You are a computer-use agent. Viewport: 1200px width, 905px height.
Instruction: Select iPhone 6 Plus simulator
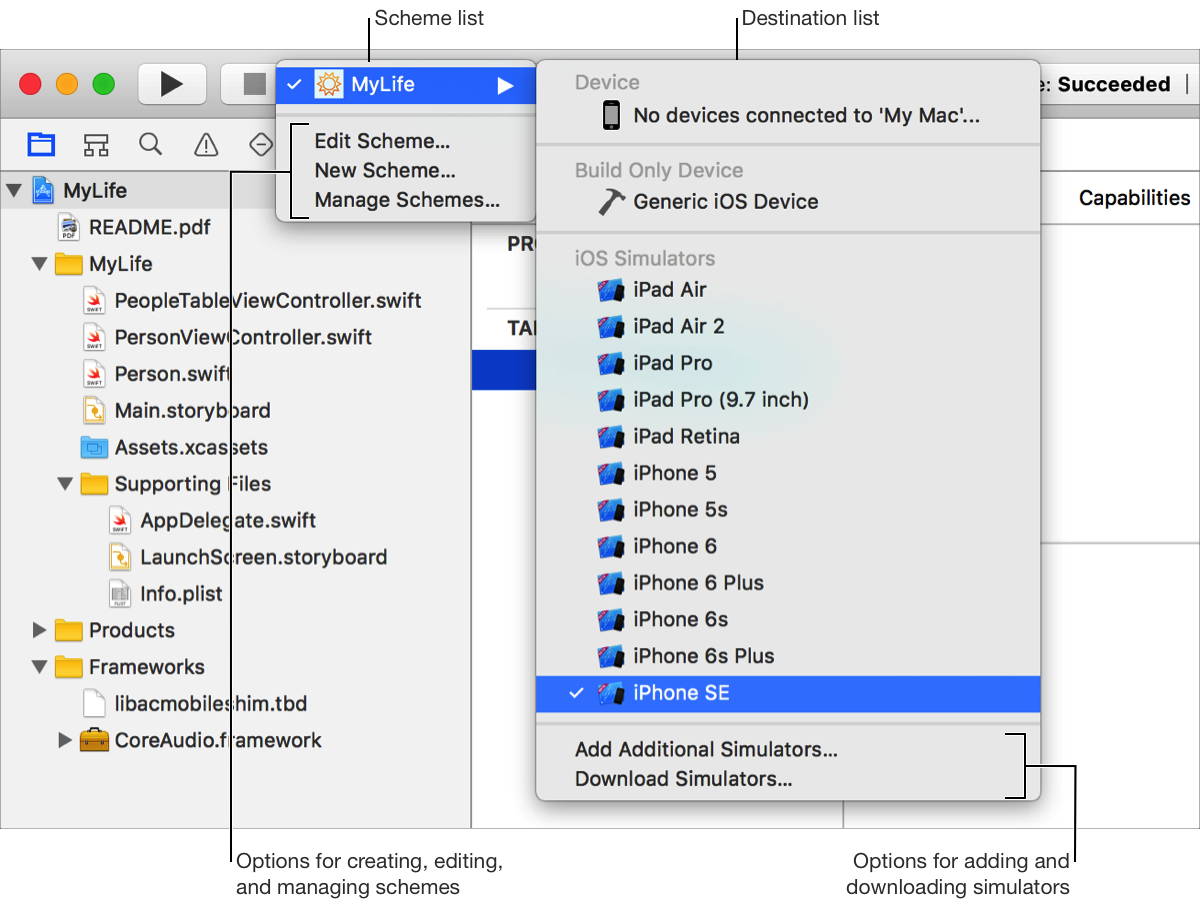click(788, 583)
